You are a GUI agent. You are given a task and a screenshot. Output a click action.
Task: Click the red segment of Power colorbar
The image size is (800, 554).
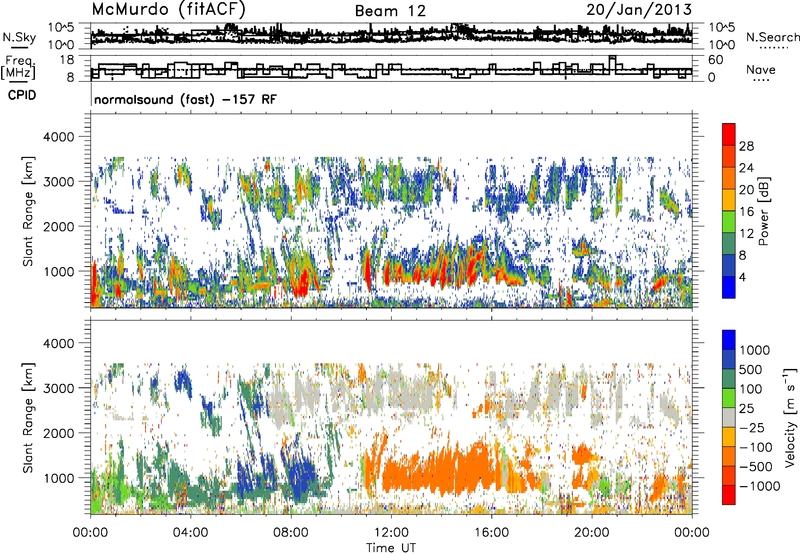pyautogui.click(x=729, y=135)
